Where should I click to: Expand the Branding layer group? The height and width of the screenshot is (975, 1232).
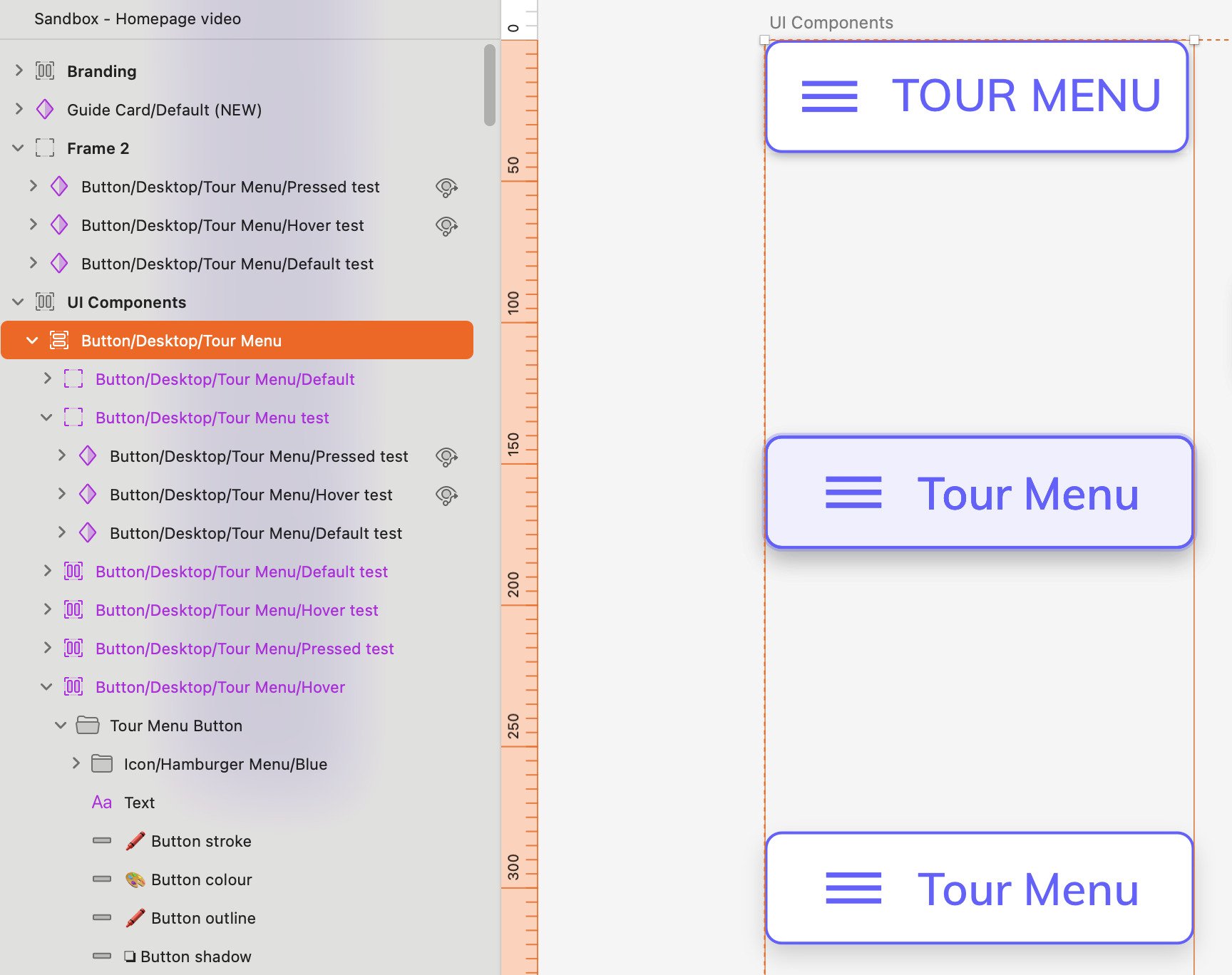(x=19, y=71)
